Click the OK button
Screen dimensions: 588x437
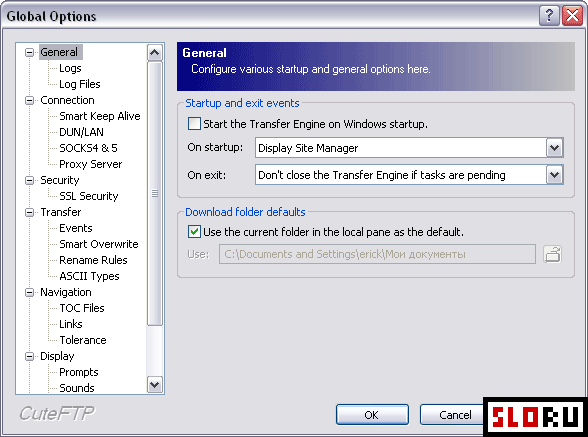point(372,414)
